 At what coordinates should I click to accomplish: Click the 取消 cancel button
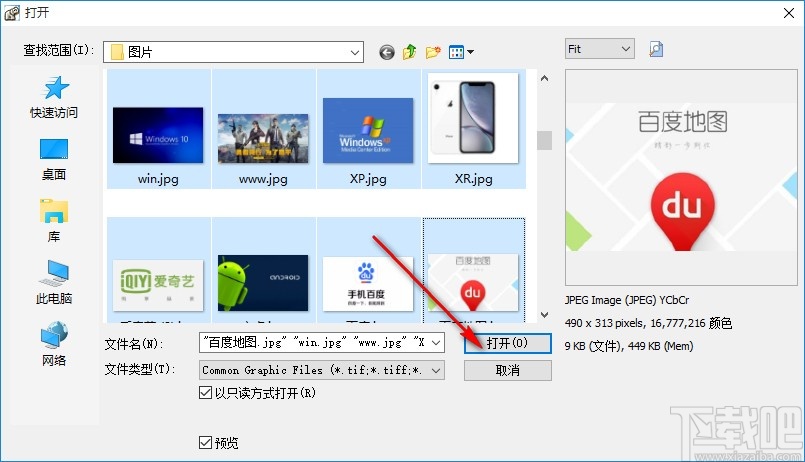(507, 370)
